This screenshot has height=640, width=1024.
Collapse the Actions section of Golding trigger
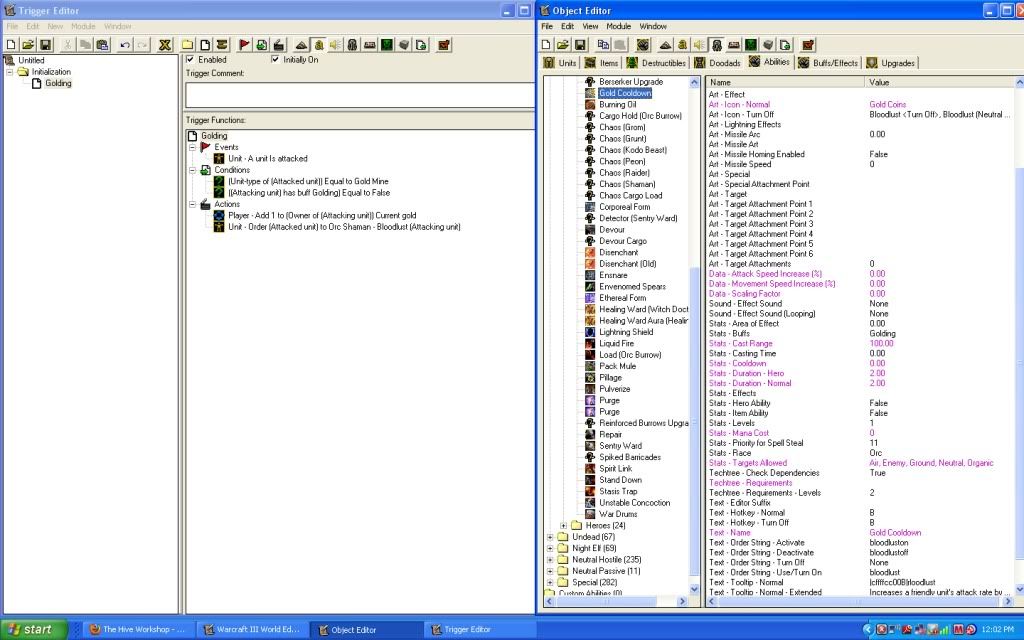[x=193, y=204]
